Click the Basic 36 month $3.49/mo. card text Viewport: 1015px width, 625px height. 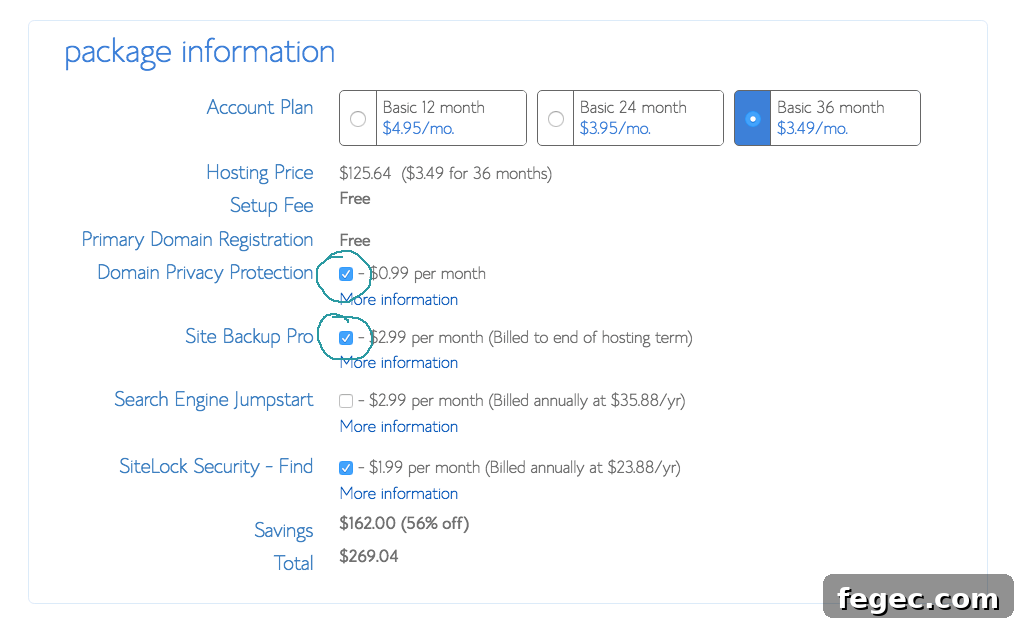831,118
